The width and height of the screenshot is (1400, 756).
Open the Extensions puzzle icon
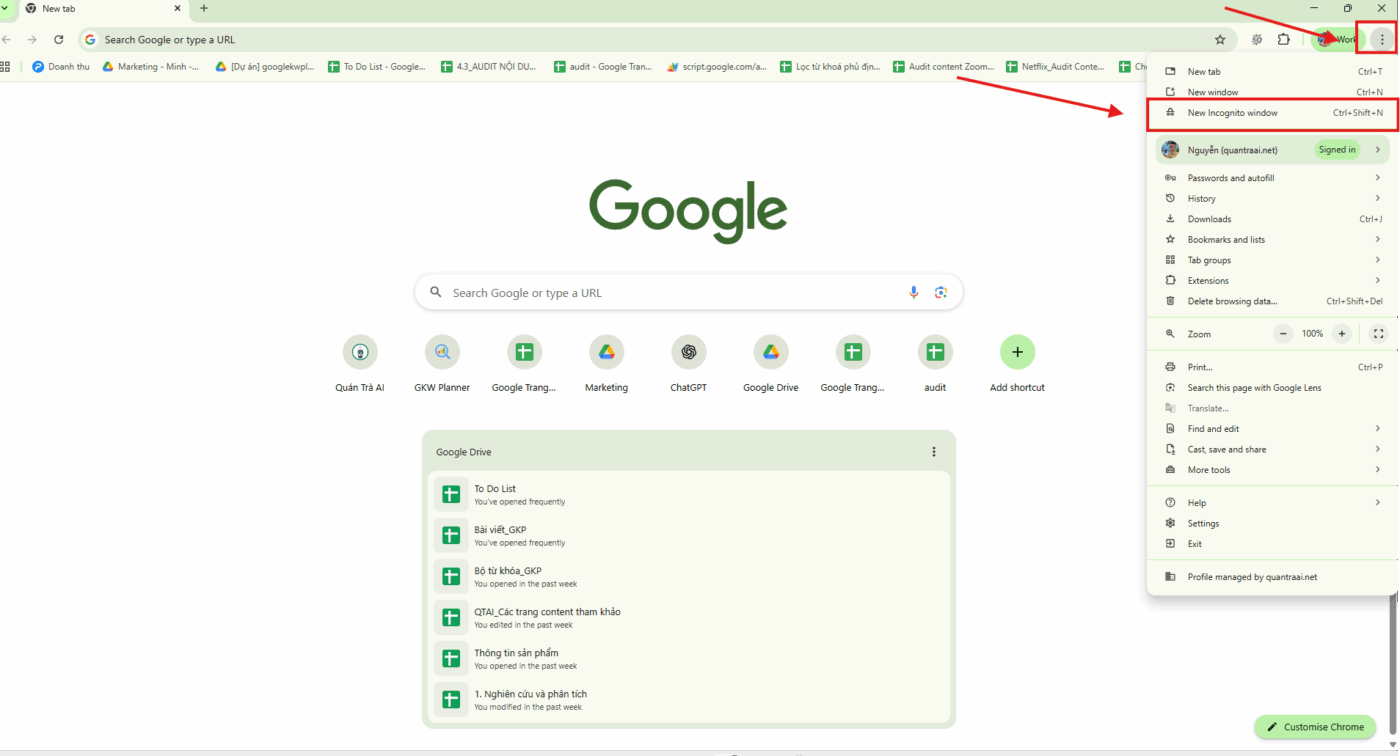[1283, 39]
